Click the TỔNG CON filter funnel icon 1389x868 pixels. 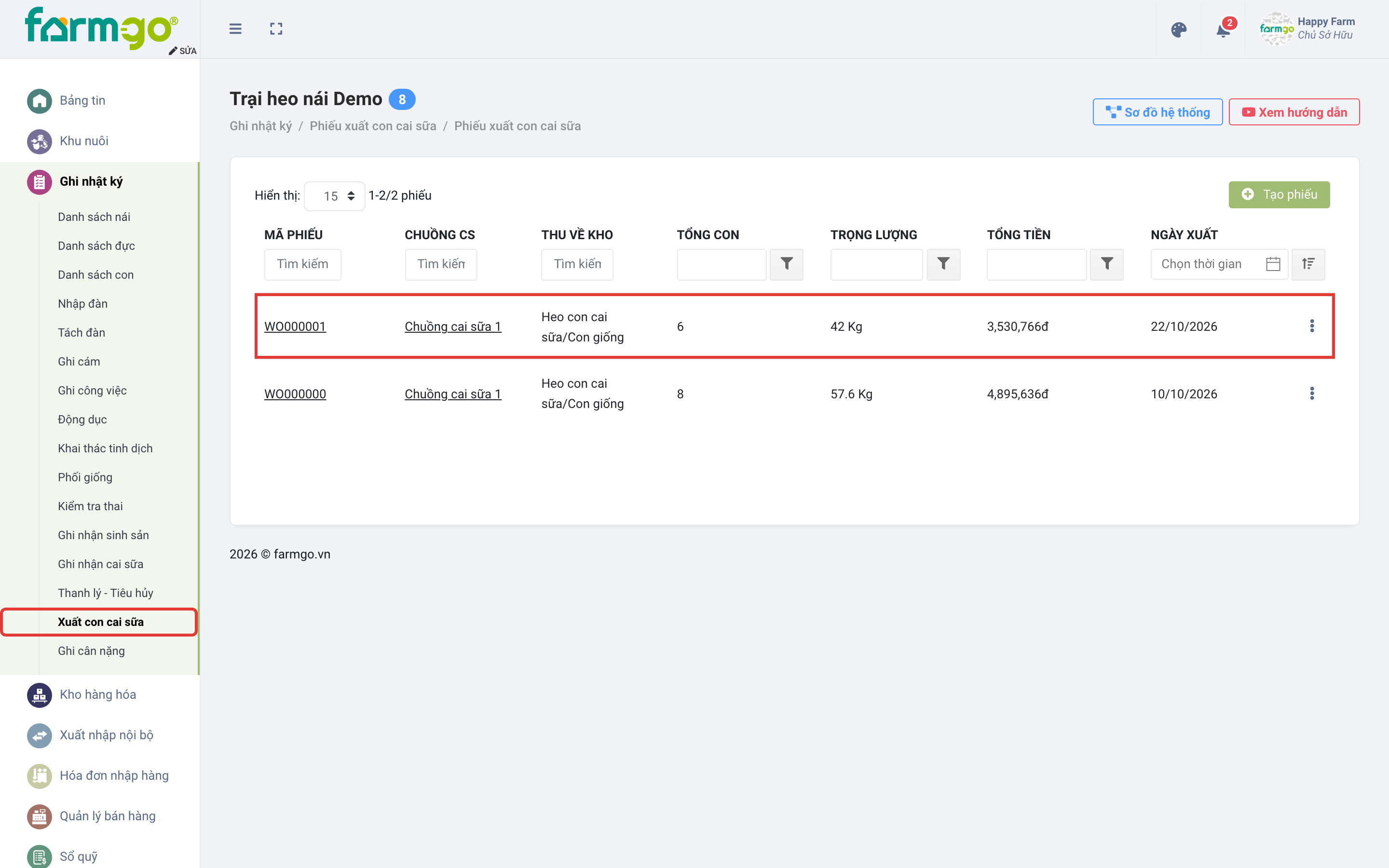pyautogui.click(x=786, y=264)
